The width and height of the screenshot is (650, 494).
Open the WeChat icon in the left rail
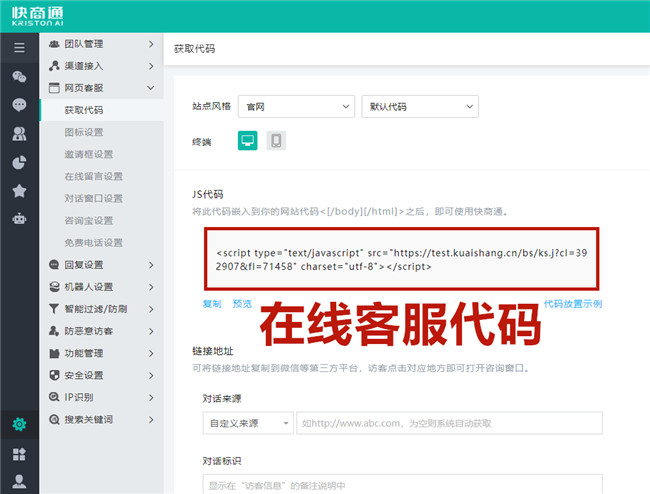coord(19,76)
